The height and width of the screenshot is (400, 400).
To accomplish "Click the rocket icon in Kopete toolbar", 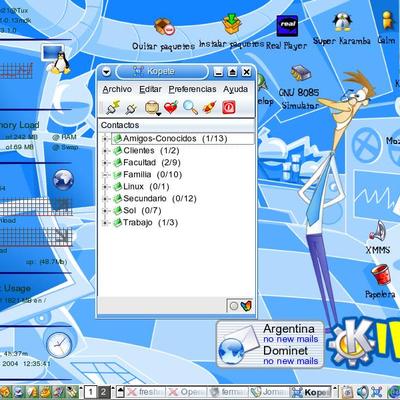I will click(209, 108).
